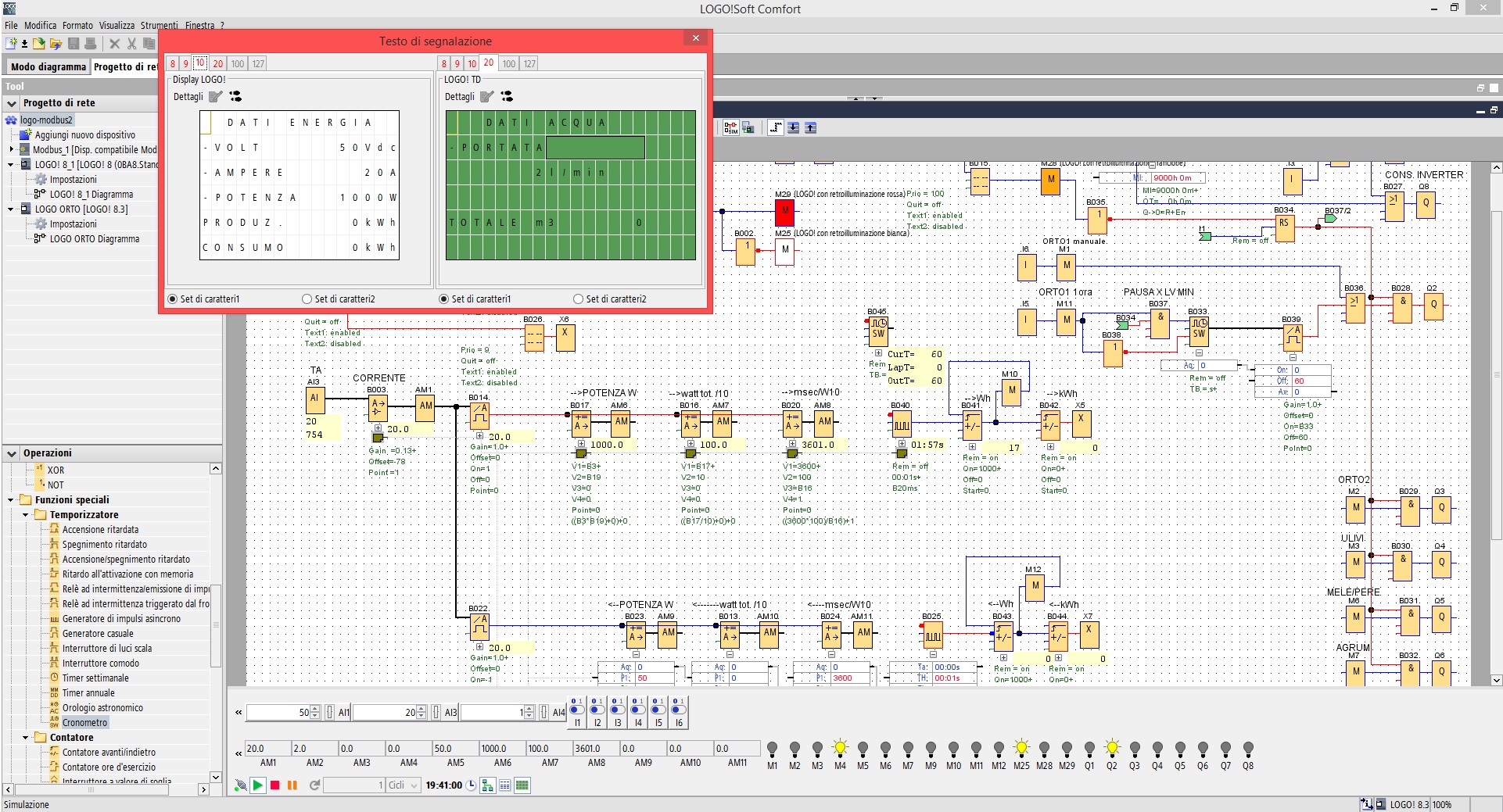Click the network view icon in simulation bar
Viewport: 1503px width, 812px height.
pyautogui.click(x=488, y=785)
